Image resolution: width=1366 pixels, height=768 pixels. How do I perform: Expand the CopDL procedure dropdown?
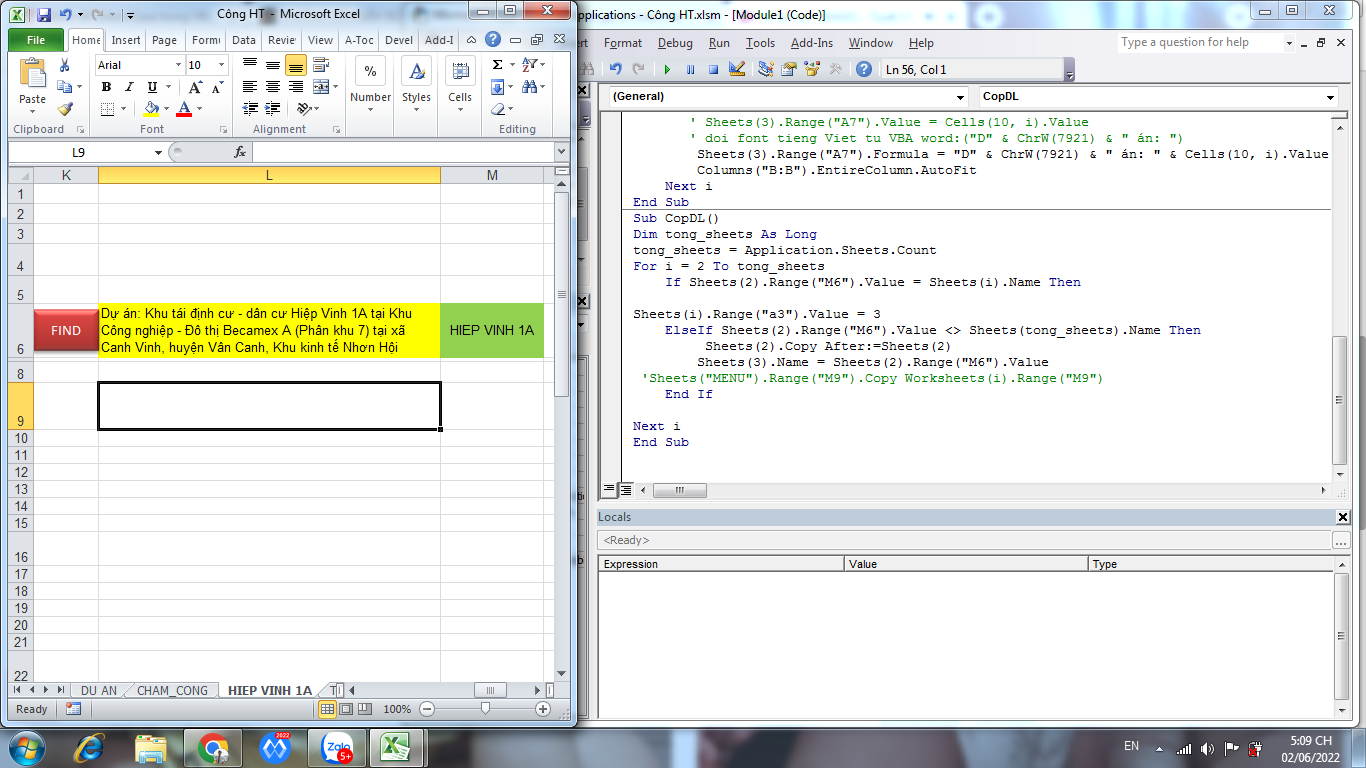[x=1330, y=97]
